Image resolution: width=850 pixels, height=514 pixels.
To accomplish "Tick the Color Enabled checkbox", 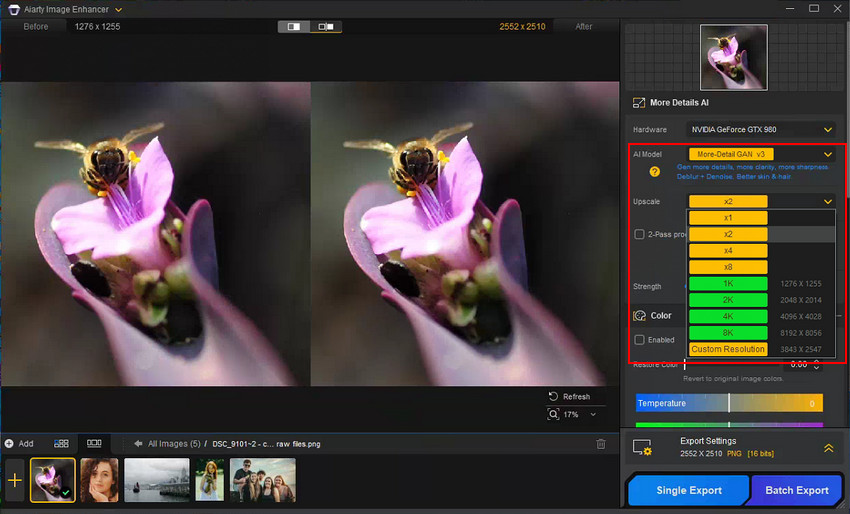I will [640, 340].
